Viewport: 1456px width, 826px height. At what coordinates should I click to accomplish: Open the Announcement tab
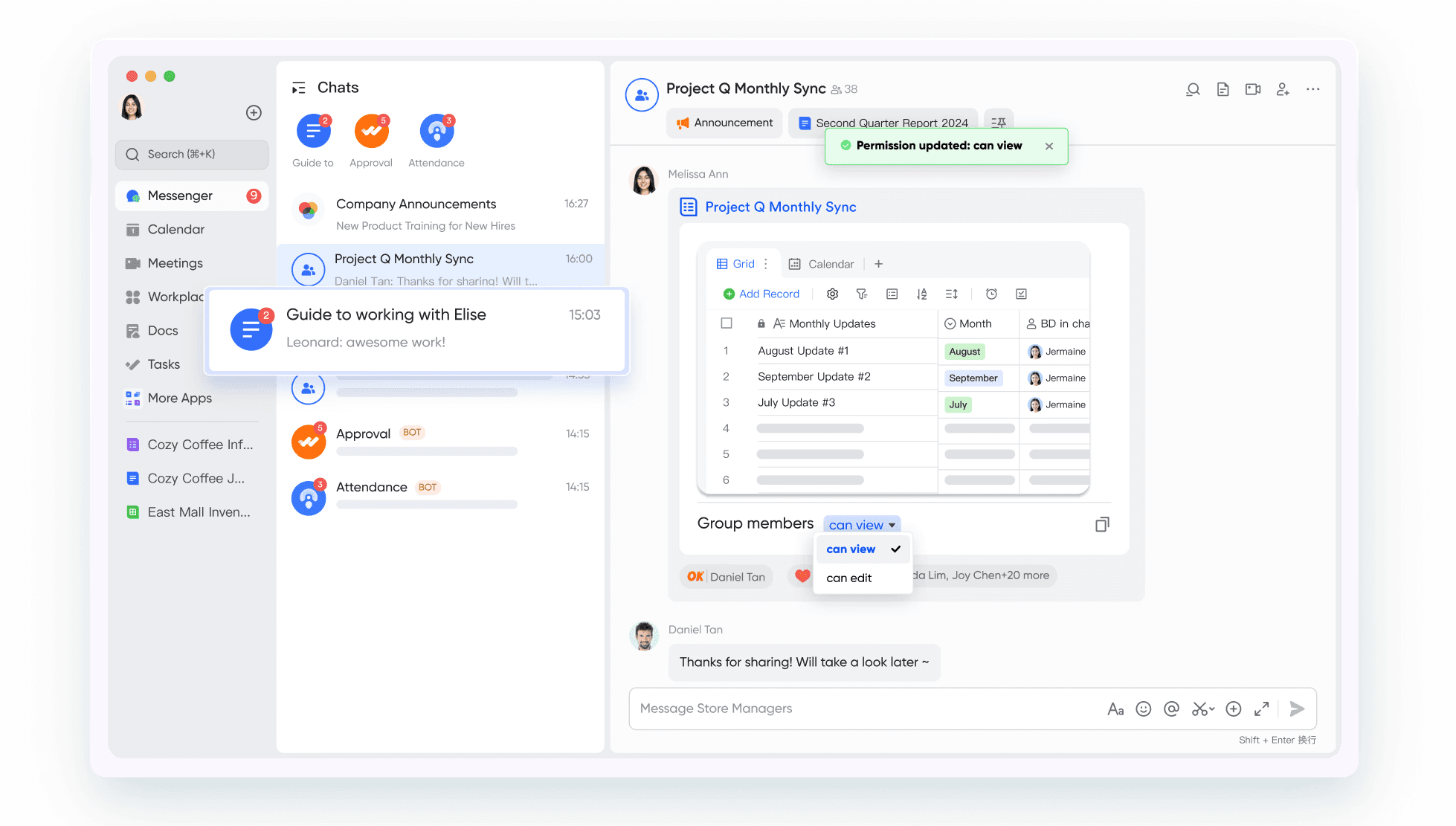(x=724, y=123)
